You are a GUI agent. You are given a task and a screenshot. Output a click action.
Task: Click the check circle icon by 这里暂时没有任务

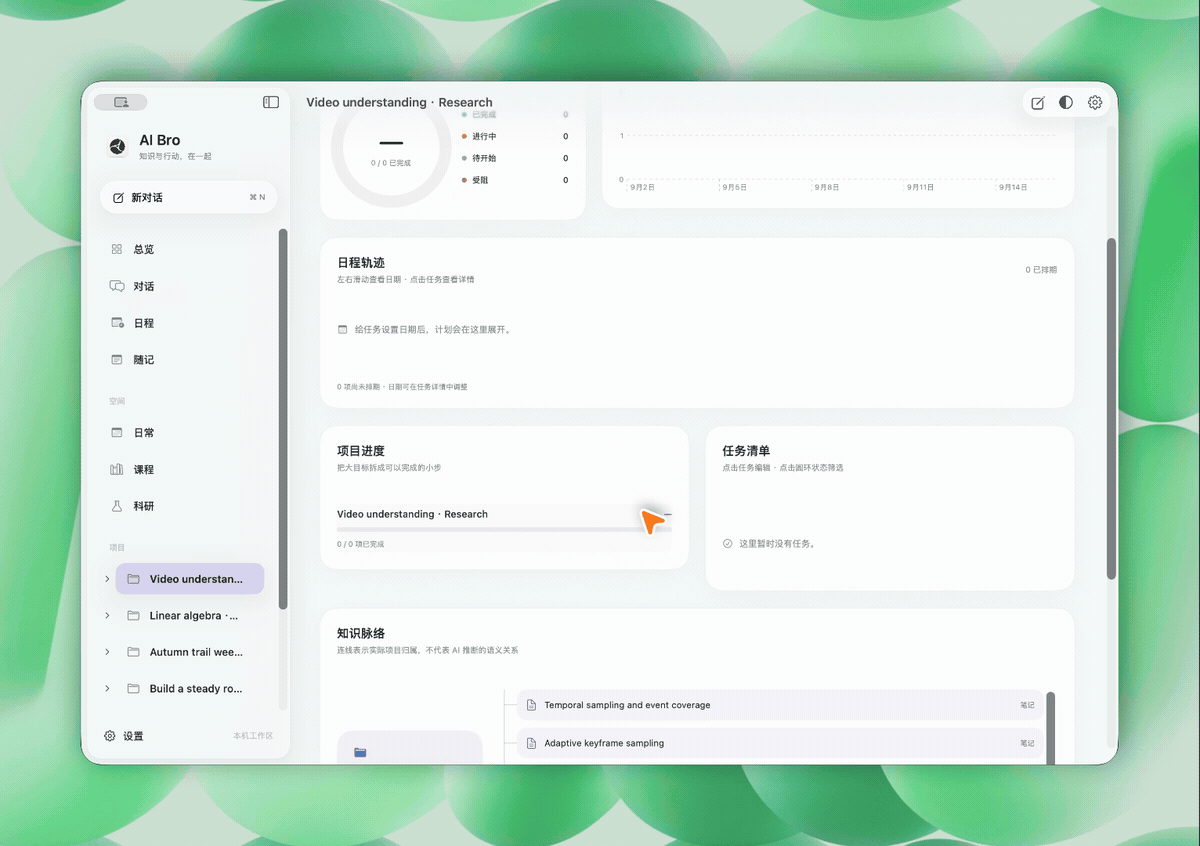(728, 544)
